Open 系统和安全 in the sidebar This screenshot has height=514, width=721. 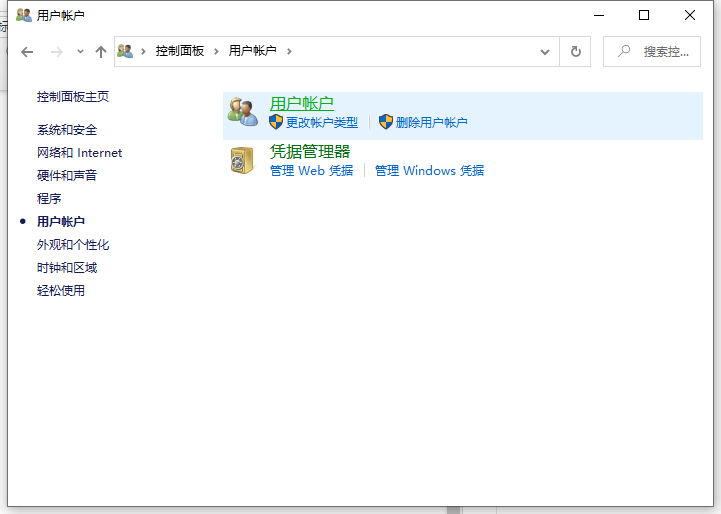tap(67, 130)
